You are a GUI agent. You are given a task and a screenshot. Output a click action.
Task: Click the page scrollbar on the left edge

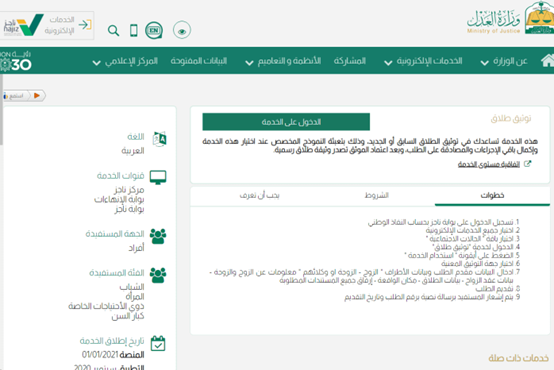[1, 109]
